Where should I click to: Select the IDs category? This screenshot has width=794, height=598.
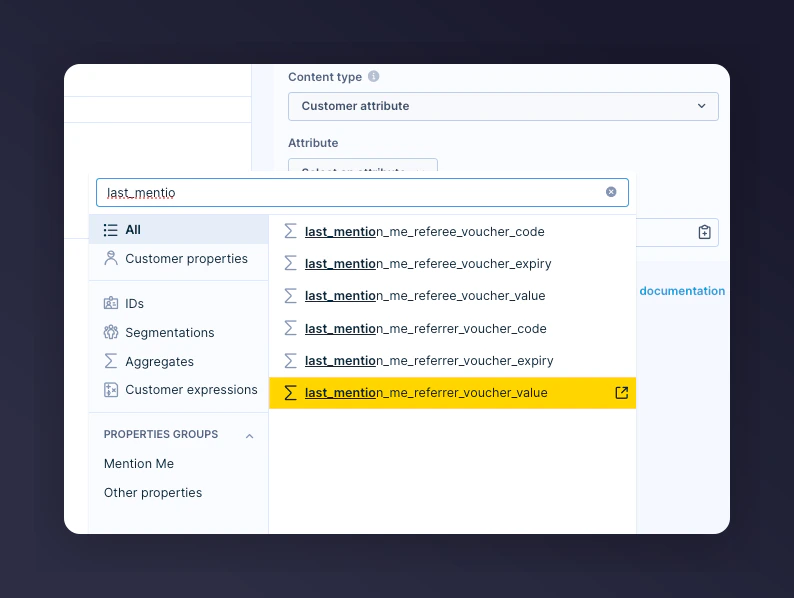179,303
